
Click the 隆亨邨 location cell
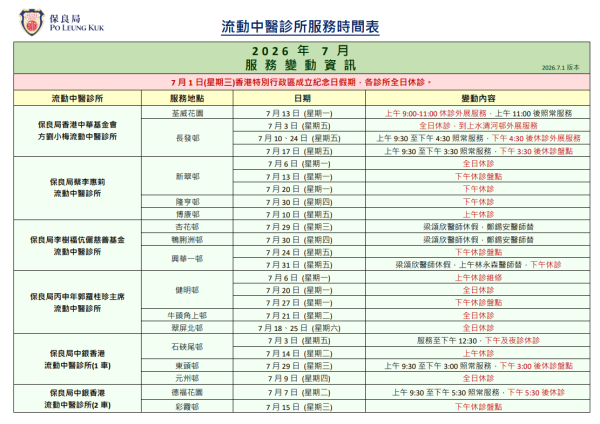[x=187, y=202]
